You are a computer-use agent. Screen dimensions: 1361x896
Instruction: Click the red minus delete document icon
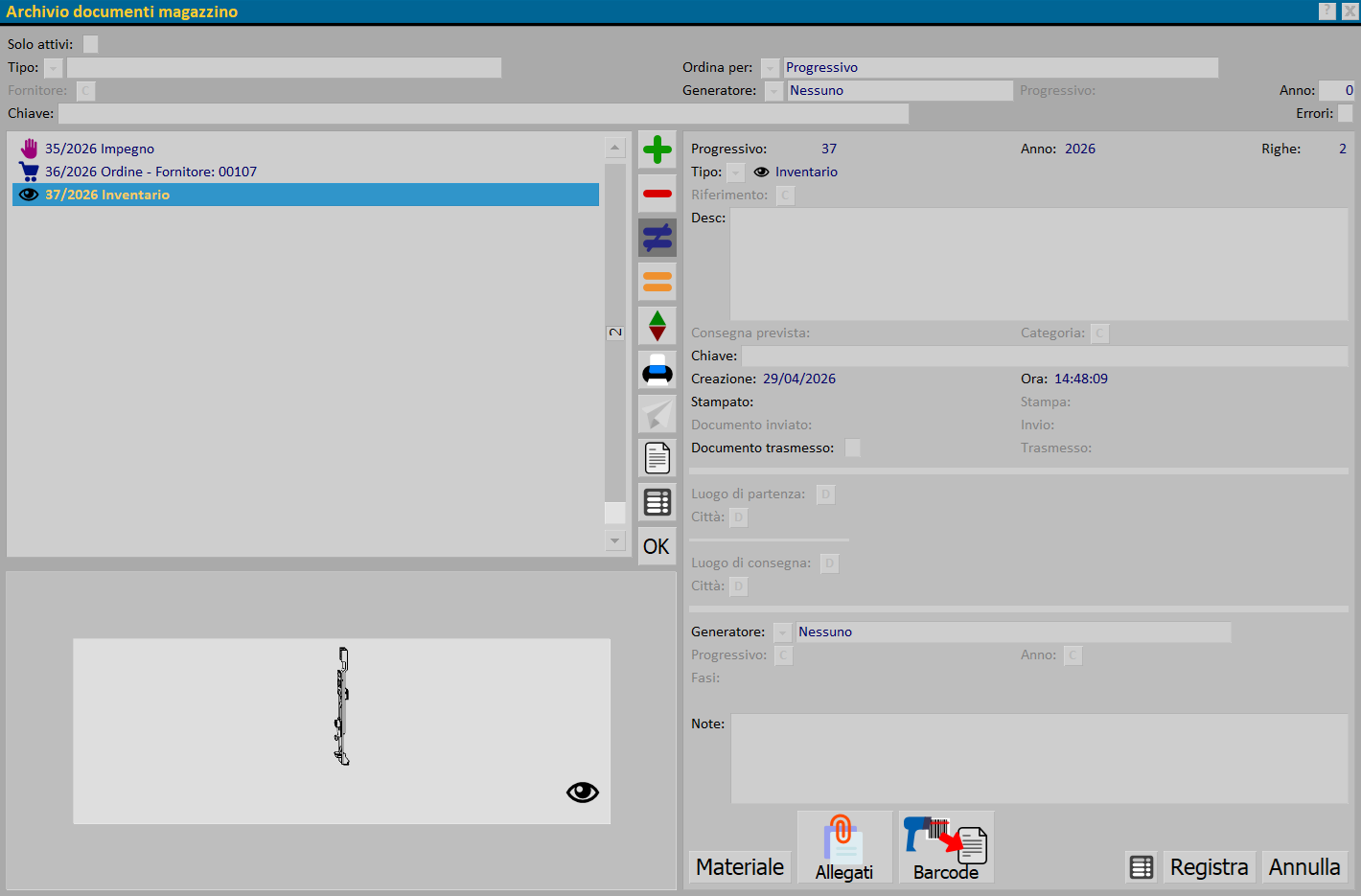tap(657, 194)
